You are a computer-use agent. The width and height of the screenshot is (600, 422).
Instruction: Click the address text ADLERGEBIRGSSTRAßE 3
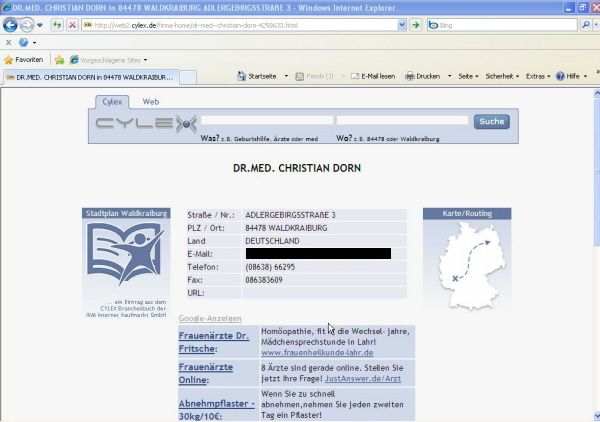pos(290,215)
